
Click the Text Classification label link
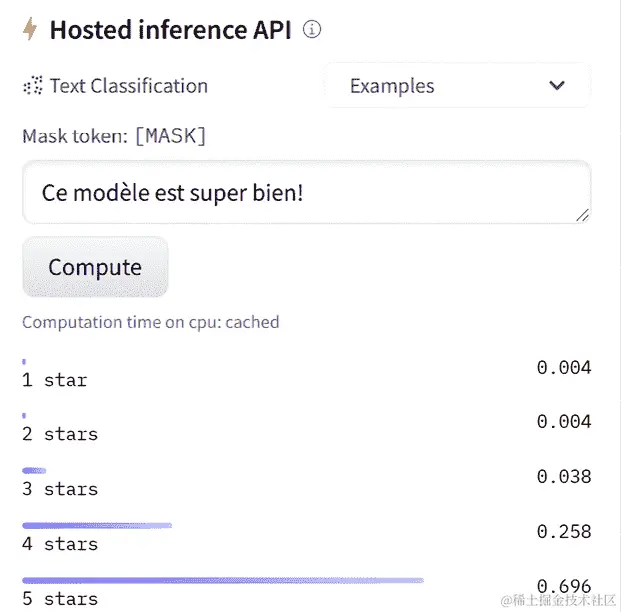pos(128,86)
